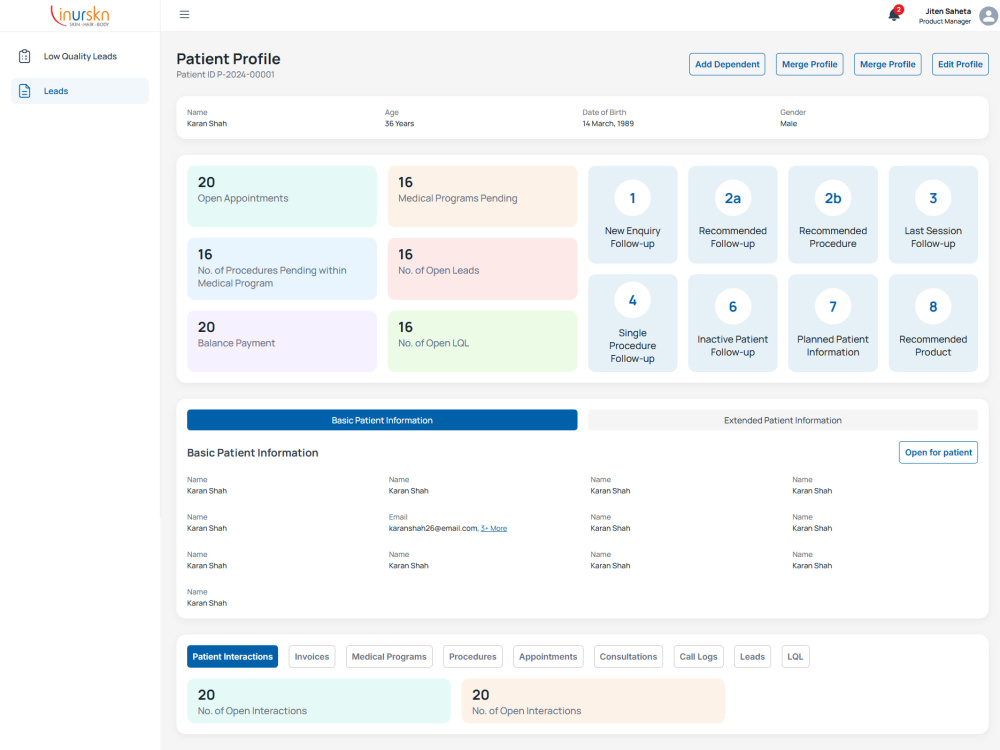Switch to Basic Patient Information tab

(382, 420)
